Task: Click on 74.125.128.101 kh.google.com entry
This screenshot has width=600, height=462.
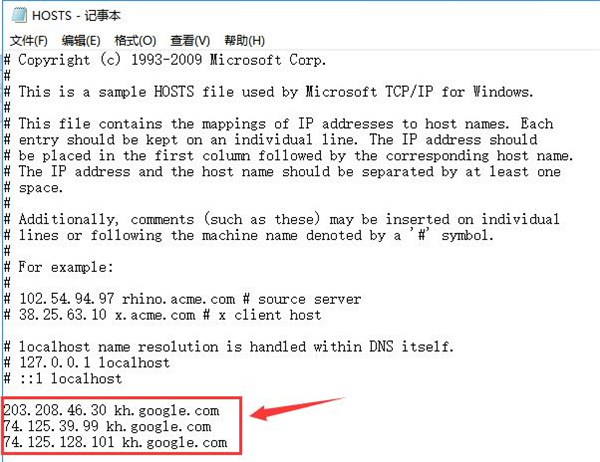Action: [x=115, y=442]
